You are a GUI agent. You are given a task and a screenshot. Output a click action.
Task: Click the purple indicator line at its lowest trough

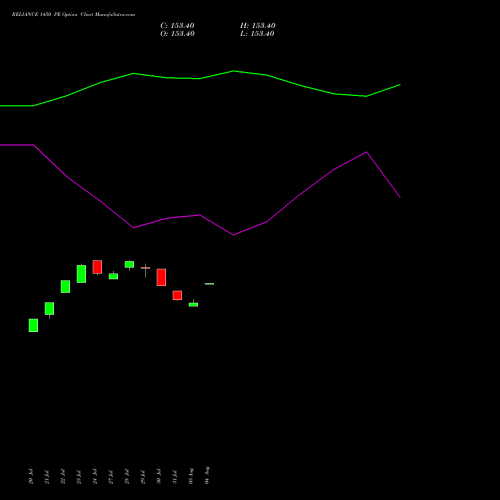click(x=233, y=235)
